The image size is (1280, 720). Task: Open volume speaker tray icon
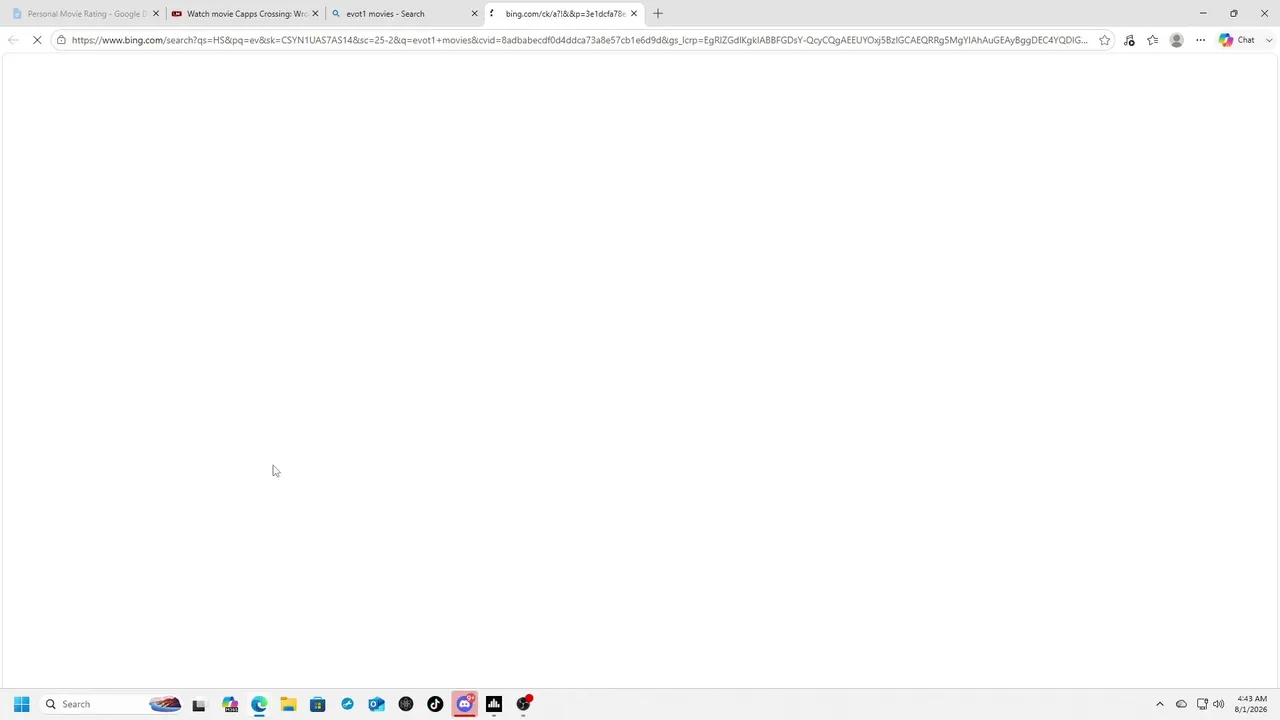coord(1218,704)
